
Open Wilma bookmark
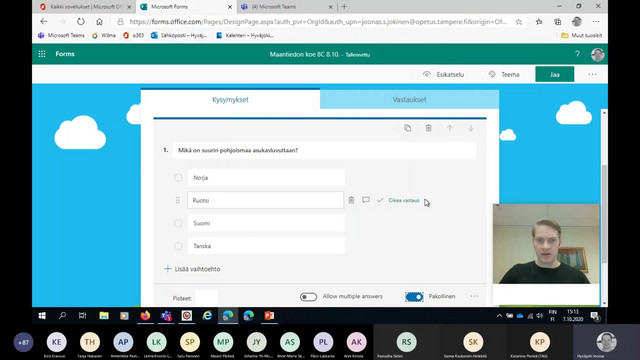(104, 36)
